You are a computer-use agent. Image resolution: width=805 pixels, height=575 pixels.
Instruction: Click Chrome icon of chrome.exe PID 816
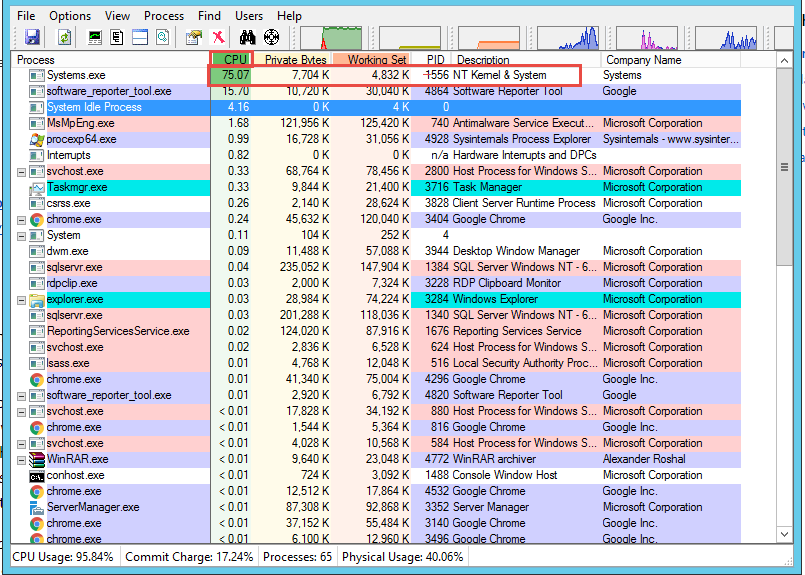coord(36,428)
